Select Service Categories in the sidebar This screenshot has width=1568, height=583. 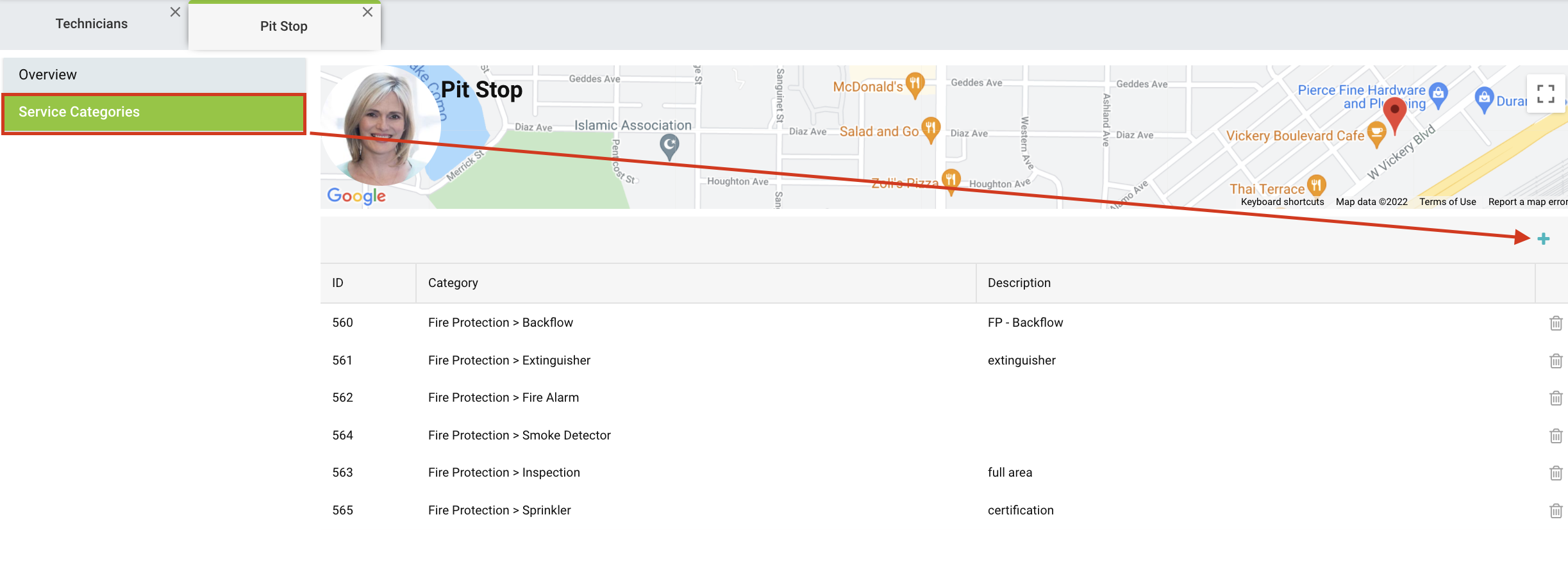[154, 113]
